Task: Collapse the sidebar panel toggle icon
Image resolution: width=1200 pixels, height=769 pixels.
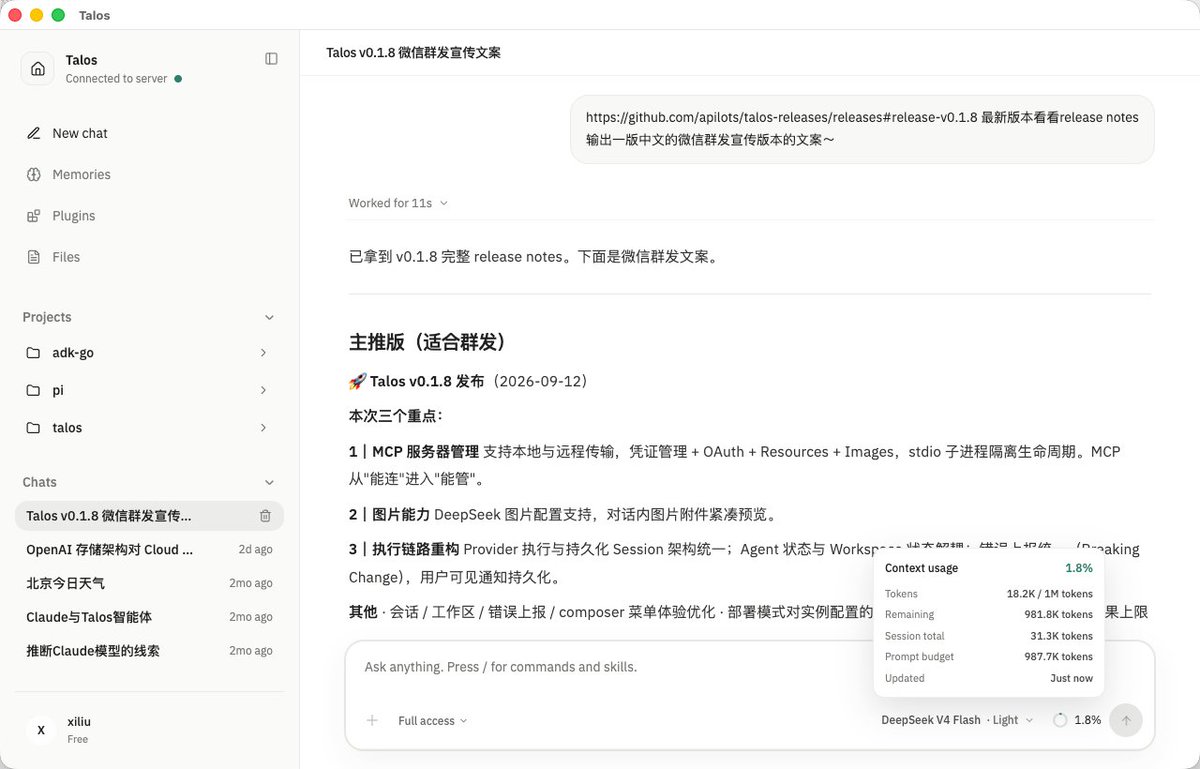Action: point(271,59)
